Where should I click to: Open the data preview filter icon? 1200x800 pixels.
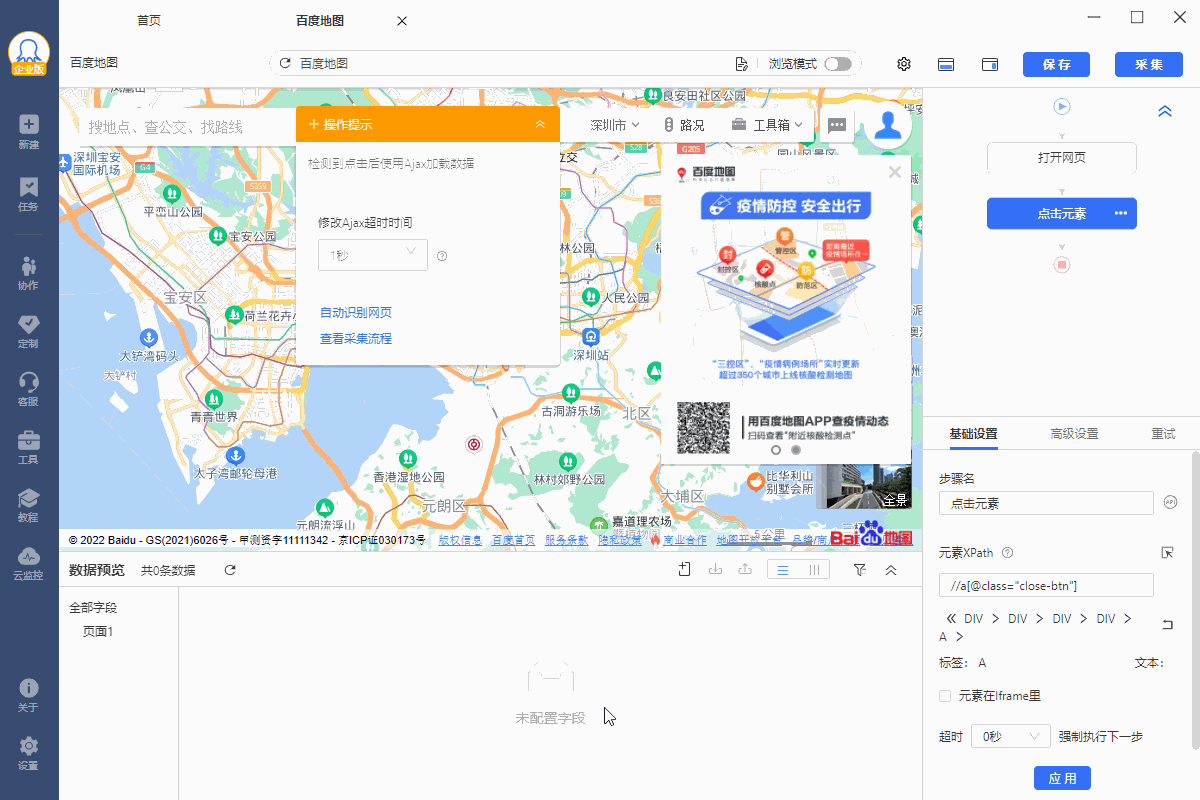click(860, 570)
